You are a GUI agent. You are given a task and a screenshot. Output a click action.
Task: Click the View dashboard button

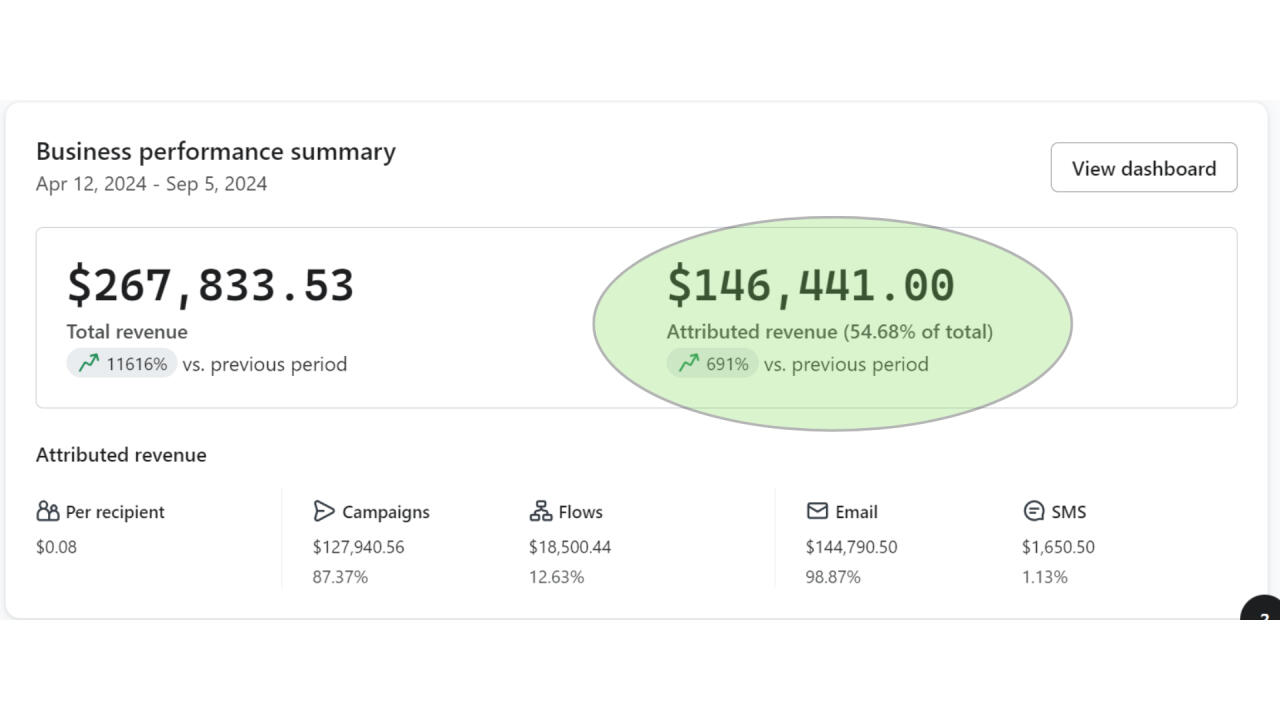point(1143,168)
